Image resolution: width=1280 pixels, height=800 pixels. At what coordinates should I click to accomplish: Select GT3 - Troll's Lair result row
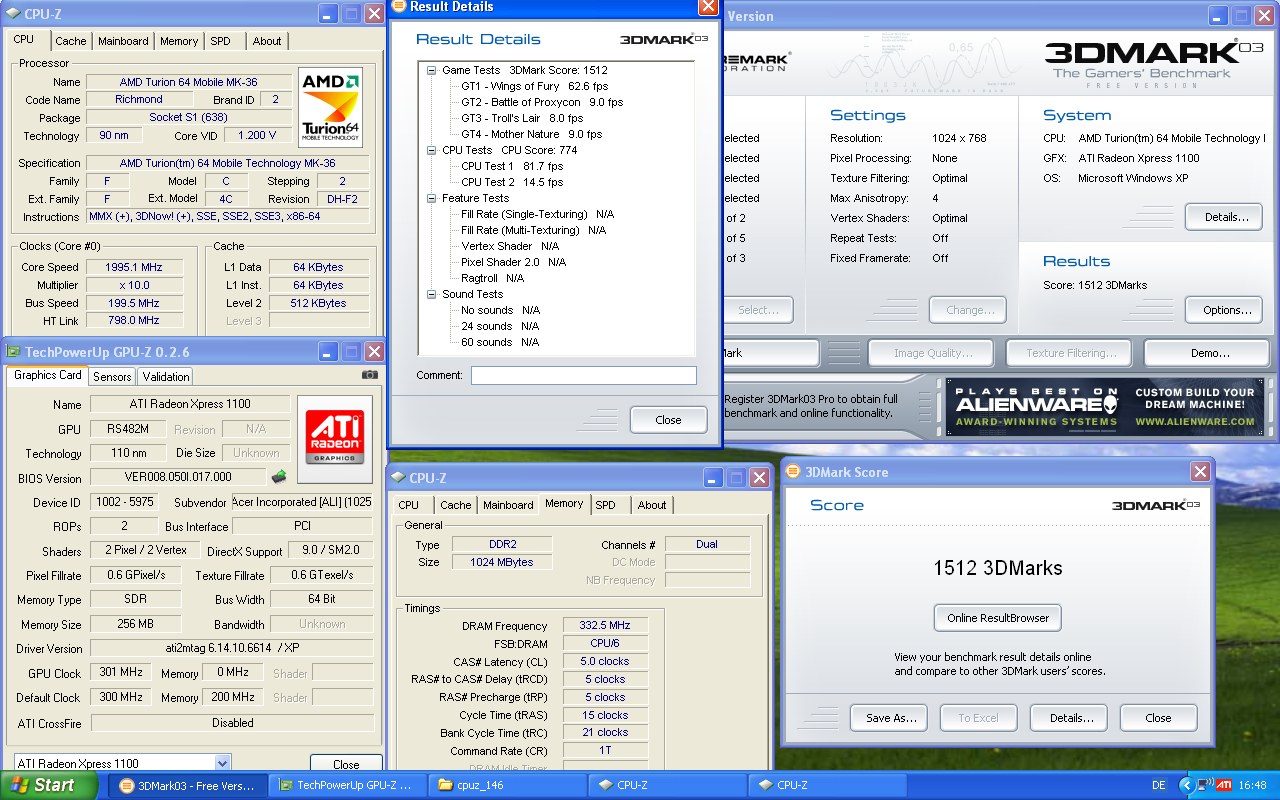pos(522,118)
